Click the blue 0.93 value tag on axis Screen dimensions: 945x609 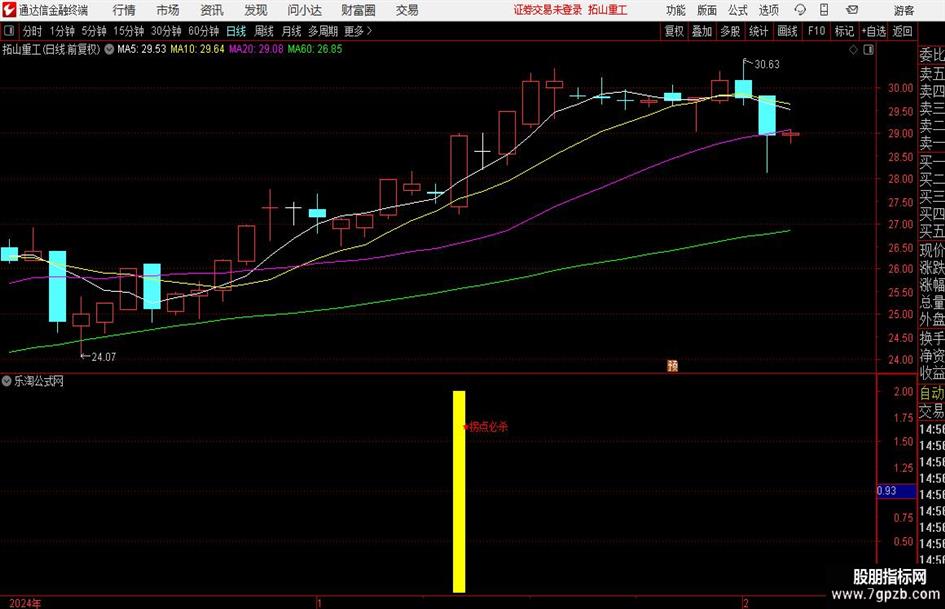point(896,491)
